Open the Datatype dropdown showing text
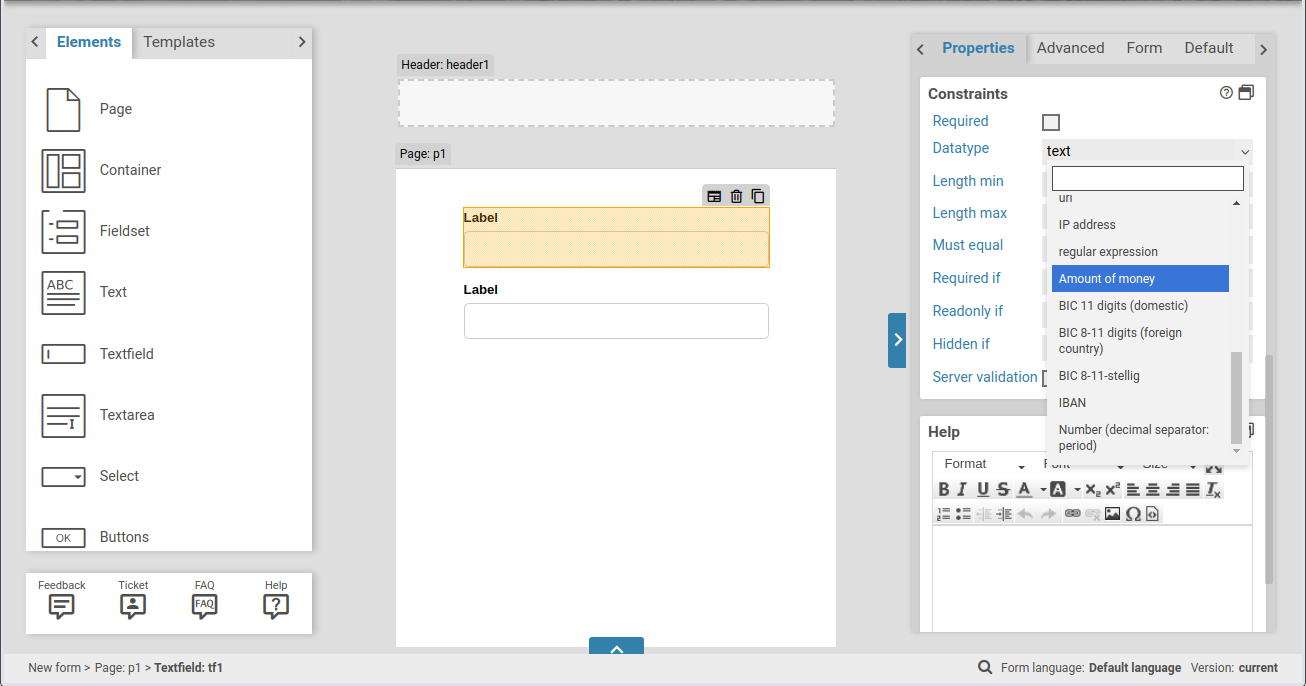The image size is (1306, 686). pyautogui.click(x=1146, y=151)
